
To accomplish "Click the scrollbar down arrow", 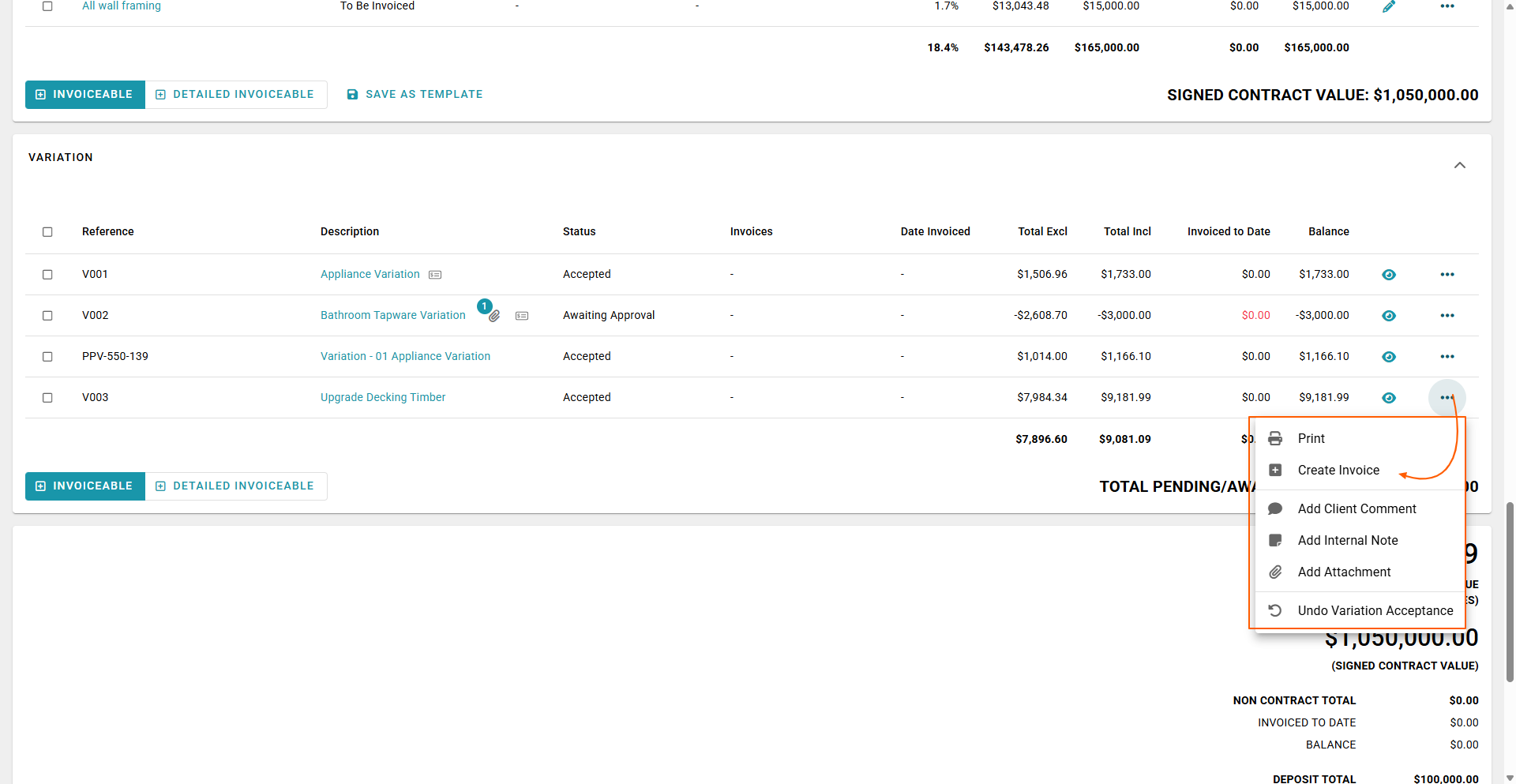I will 1510,778.
